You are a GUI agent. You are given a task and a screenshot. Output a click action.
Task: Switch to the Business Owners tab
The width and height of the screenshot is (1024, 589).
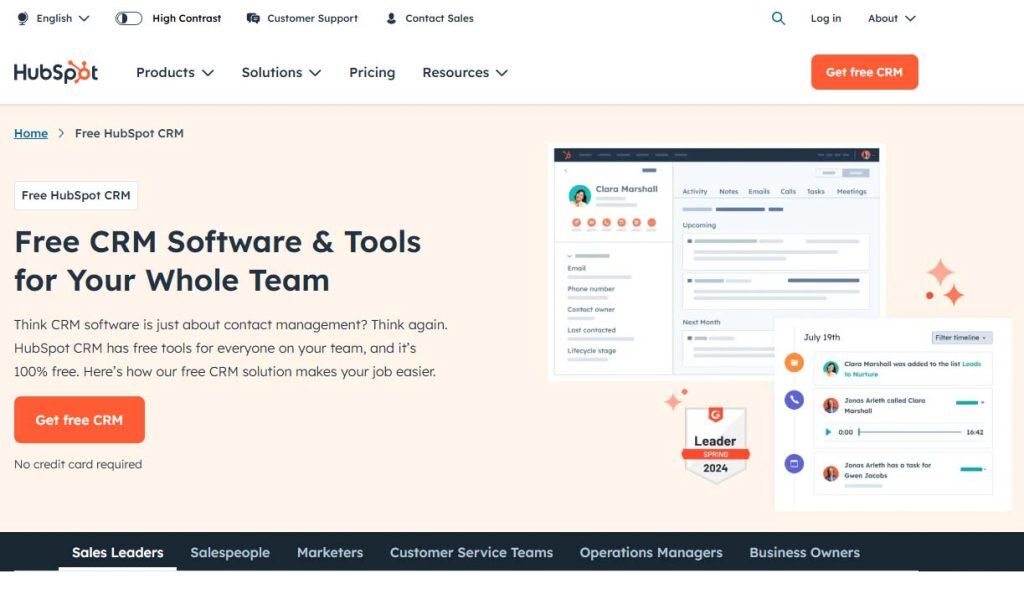(805, 552)
